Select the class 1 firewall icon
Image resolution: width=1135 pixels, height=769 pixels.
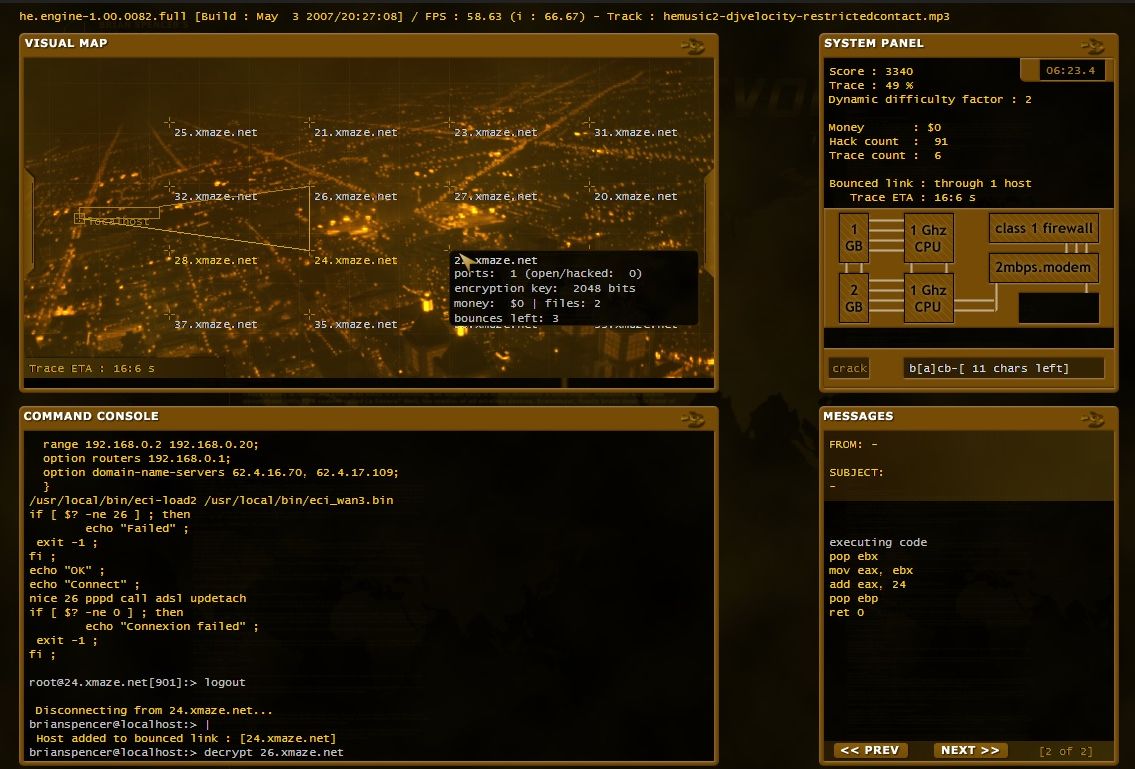(x=1043, y=228)
